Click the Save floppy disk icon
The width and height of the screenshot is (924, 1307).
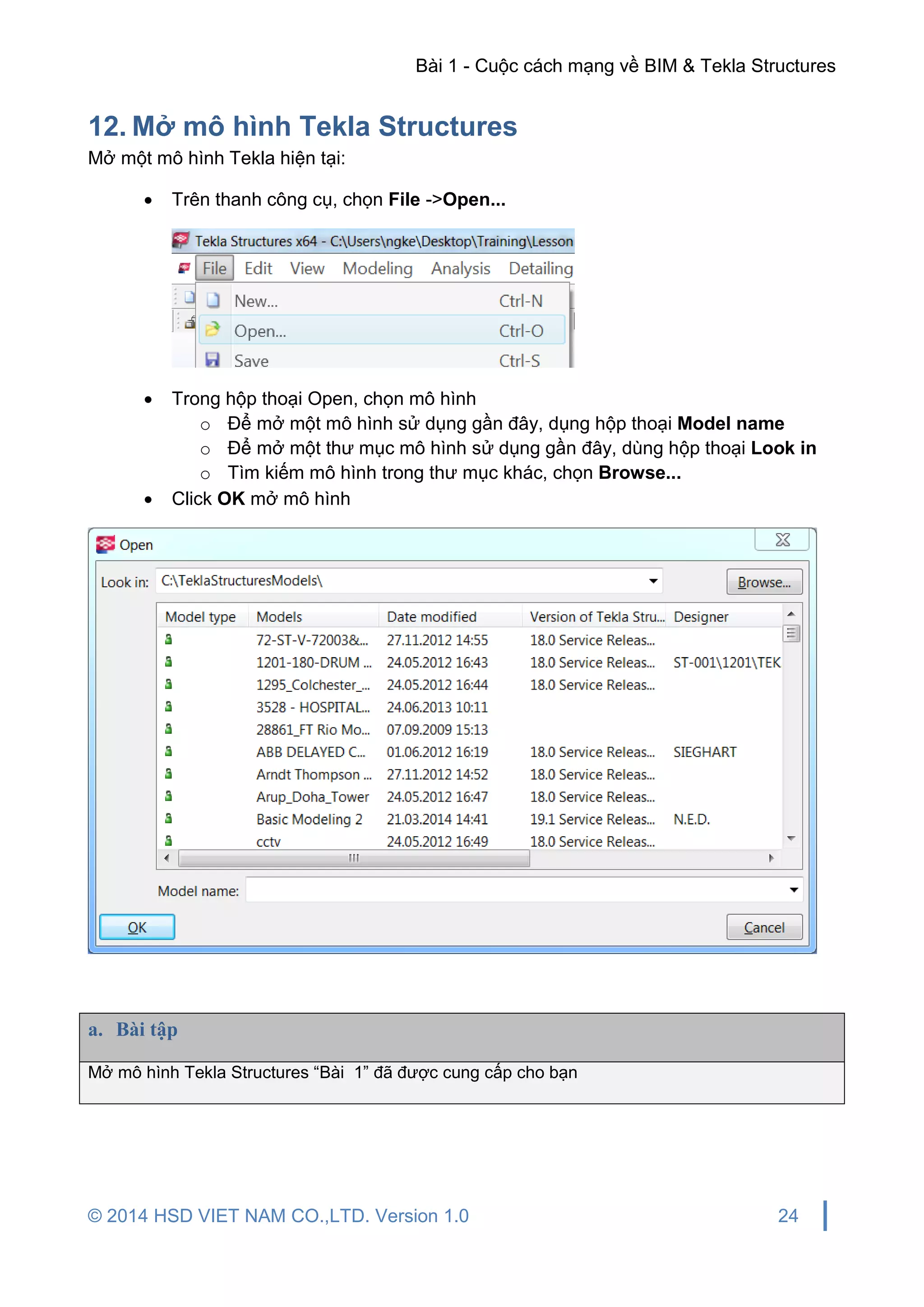click(x=212, y=360)
